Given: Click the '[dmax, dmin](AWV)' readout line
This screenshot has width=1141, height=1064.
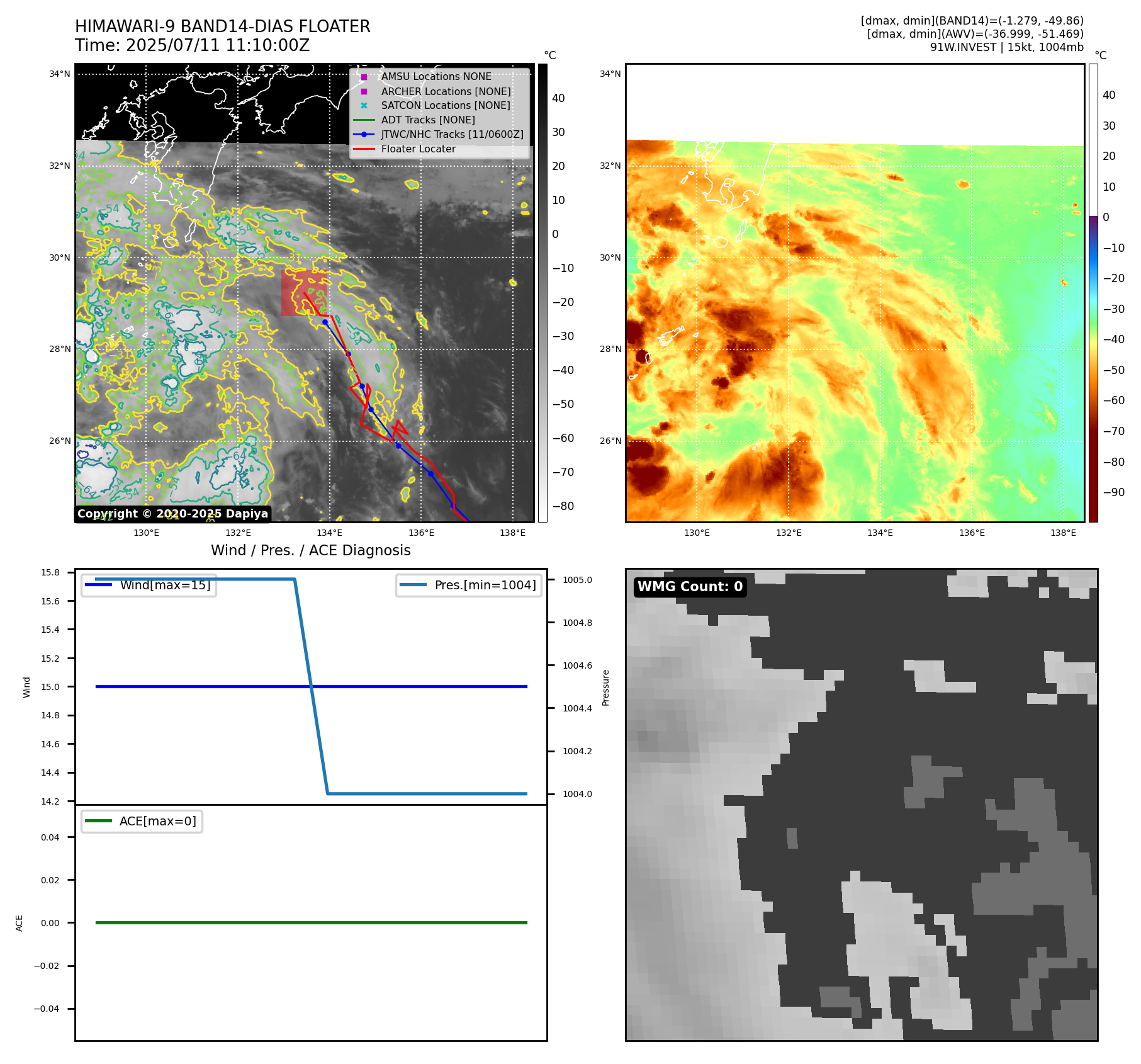Looking at the screenshot, I should pyautogui.click(x=975, y=34).
